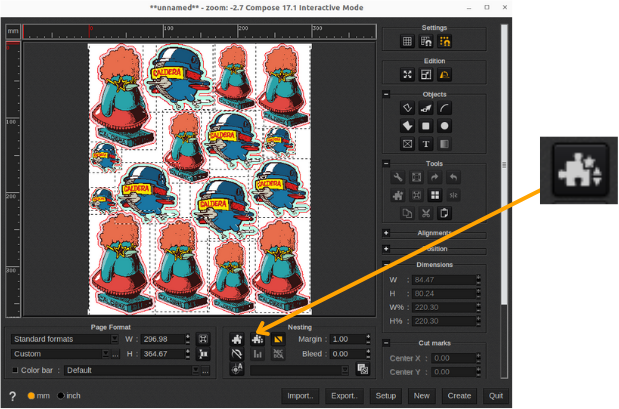
Task: Click the wrench icon in Tools
Action: coord(398,177)
